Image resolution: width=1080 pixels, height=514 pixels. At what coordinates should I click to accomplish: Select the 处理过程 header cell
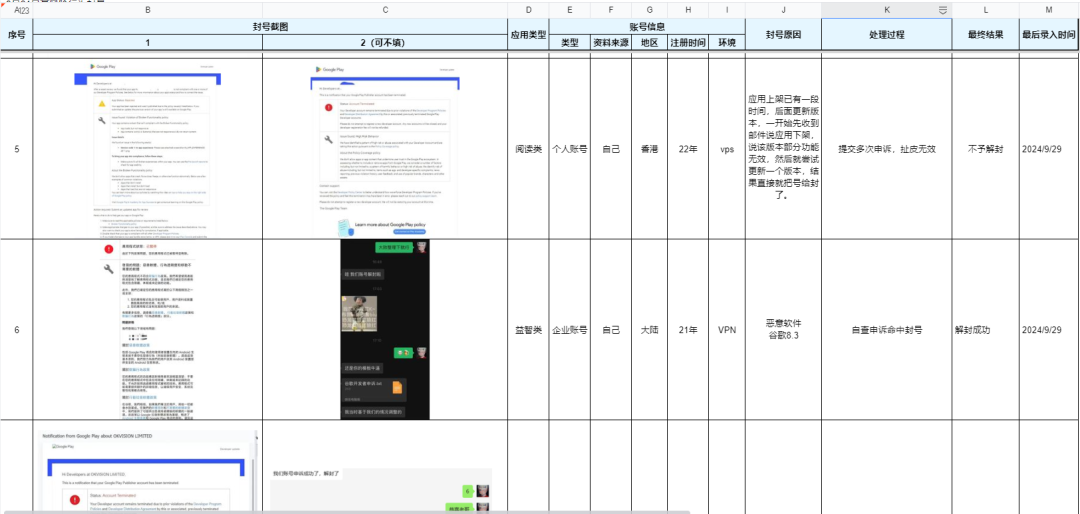click(x=886, y=34)
